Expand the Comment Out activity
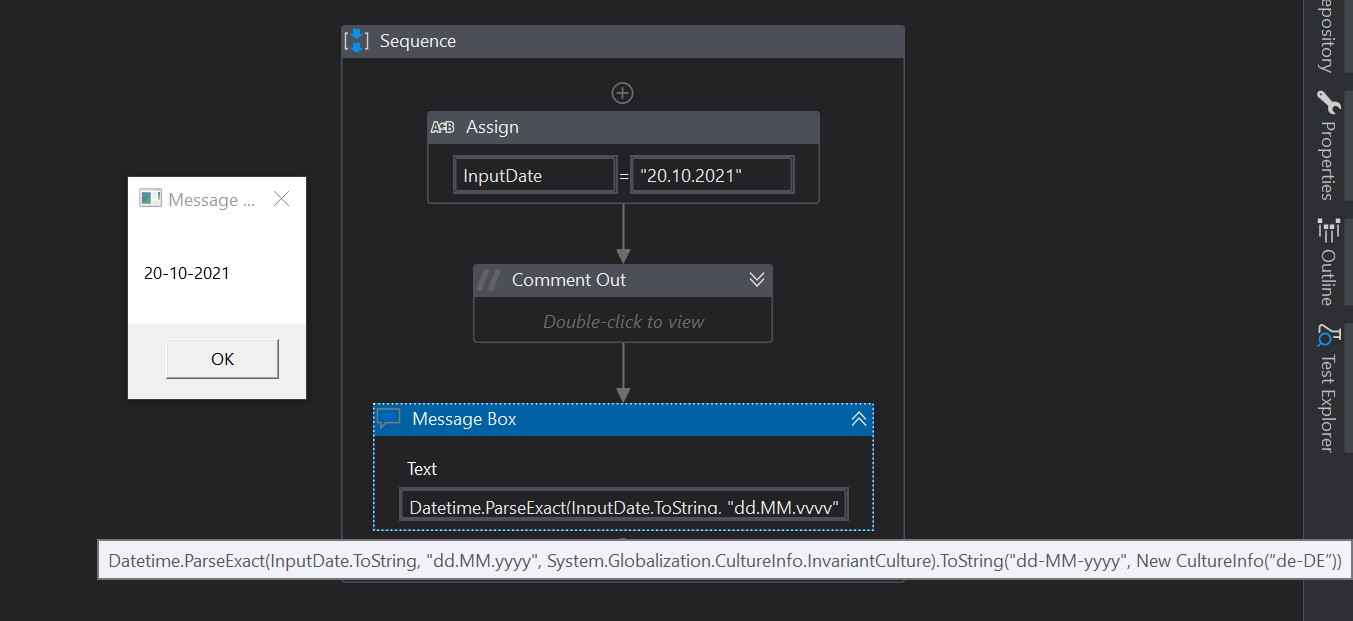 coord(757,280)
